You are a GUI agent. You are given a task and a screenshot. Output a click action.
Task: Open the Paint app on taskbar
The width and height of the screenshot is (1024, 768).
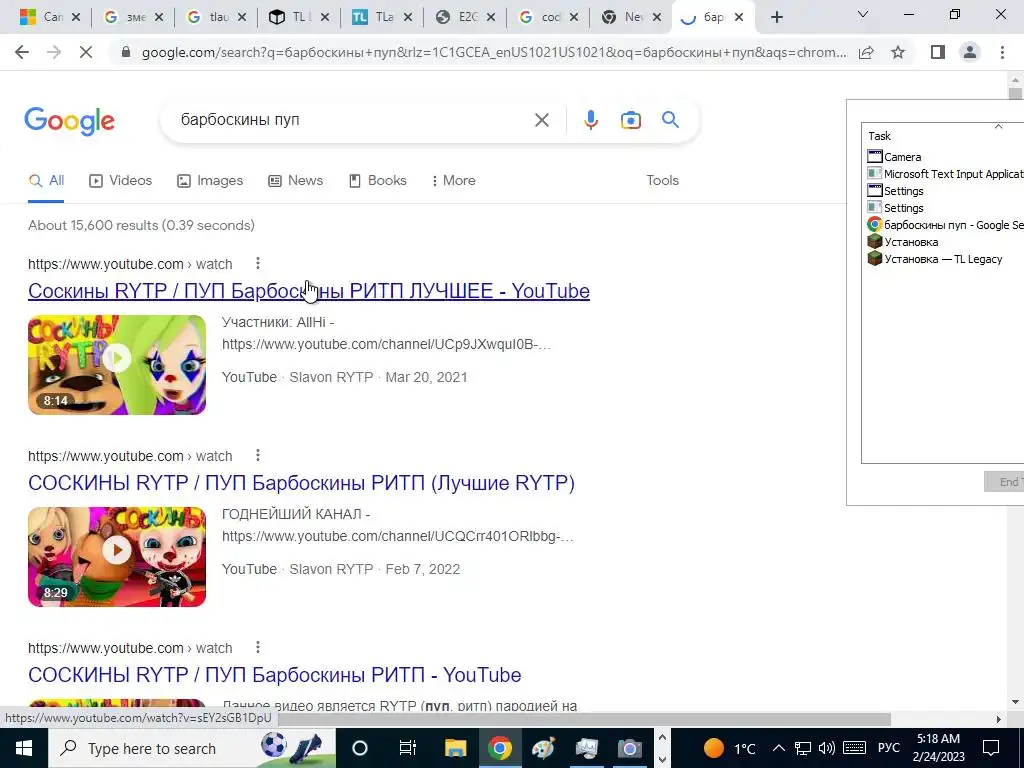(x=543, y=748)
